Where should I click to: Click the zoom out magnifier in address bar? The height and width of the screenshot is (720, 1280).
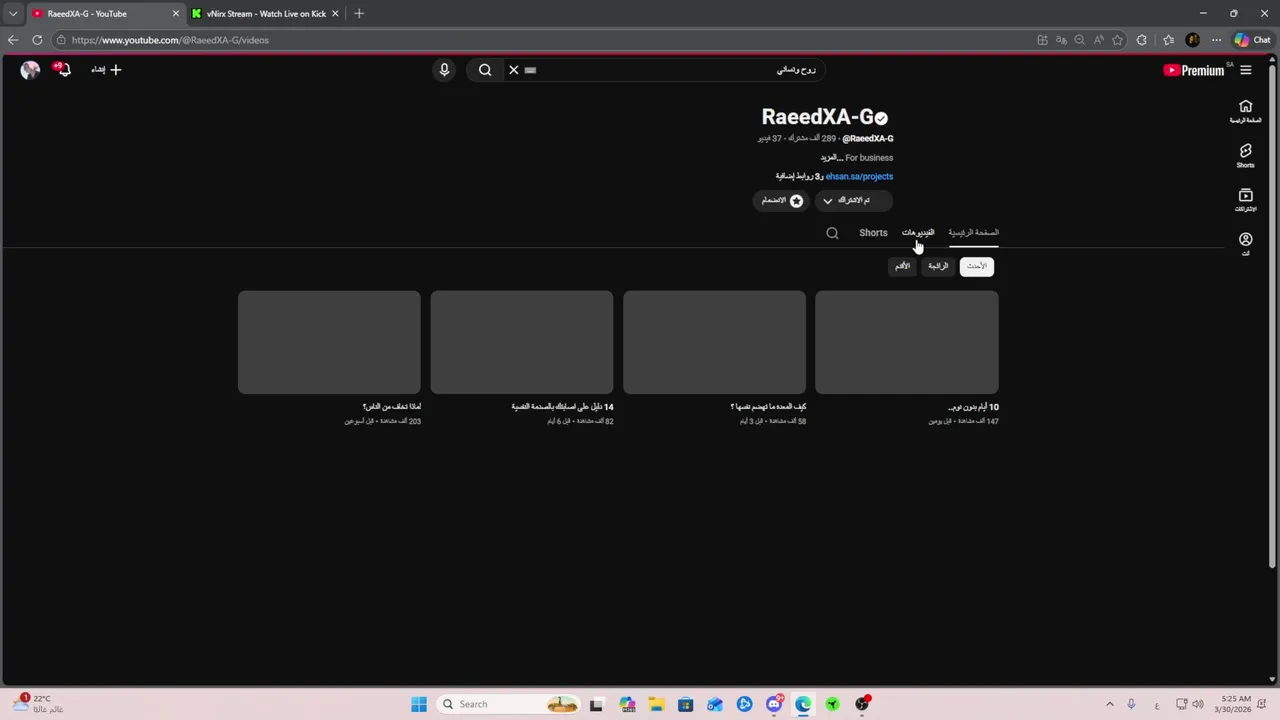[x=1079, y=40]
